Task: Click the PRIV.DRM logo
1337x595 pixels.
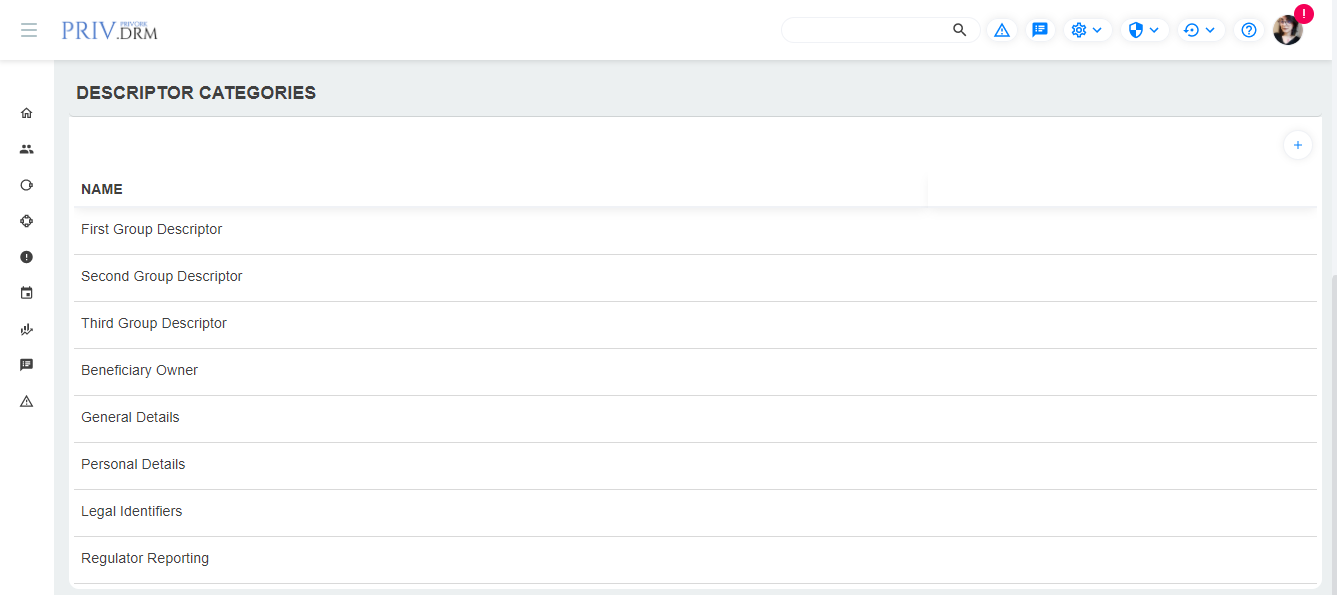Action: (x=109, y=30)
